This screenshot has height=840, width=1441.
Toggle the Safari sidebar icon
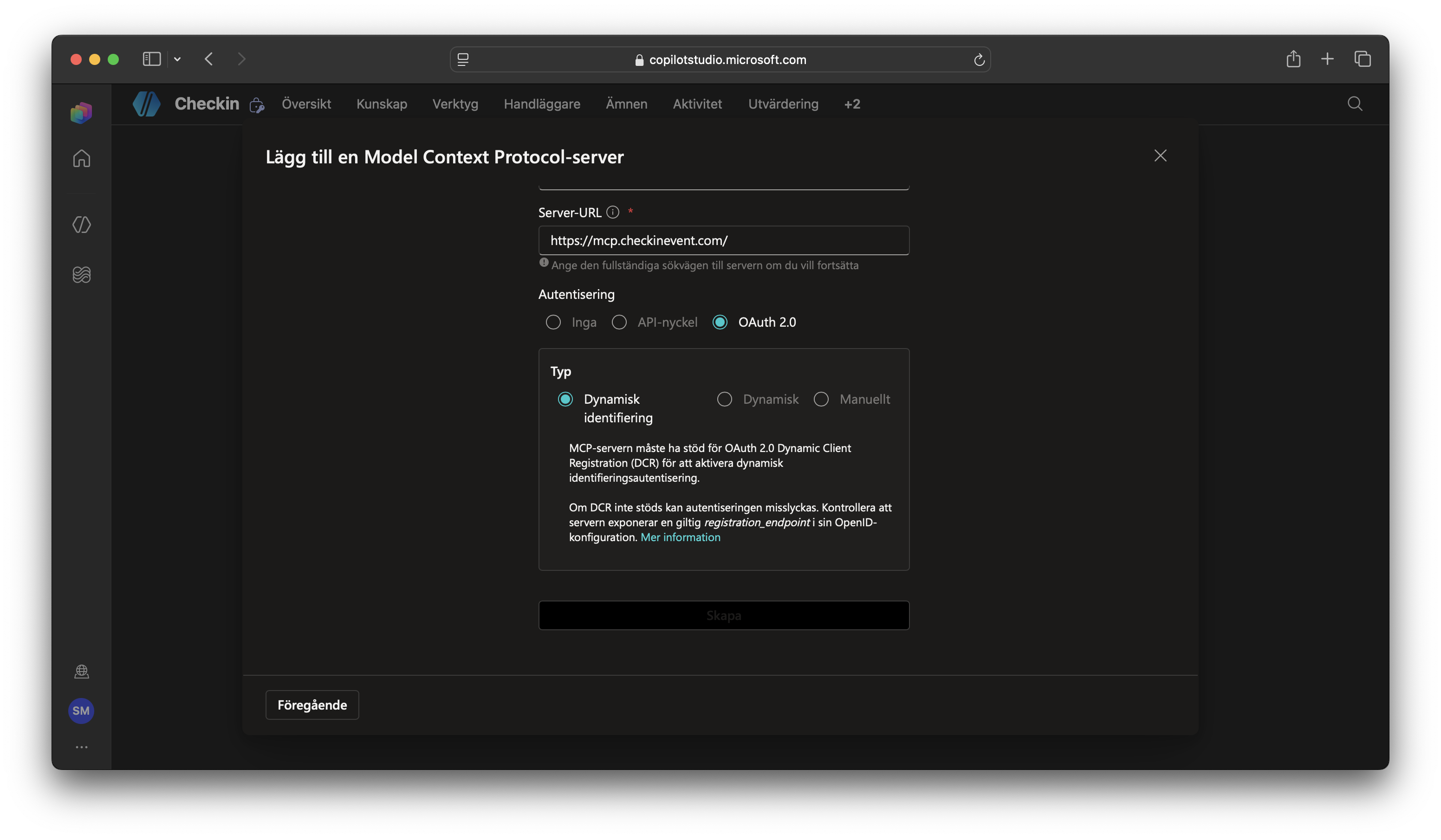click(x=151, y=59)
